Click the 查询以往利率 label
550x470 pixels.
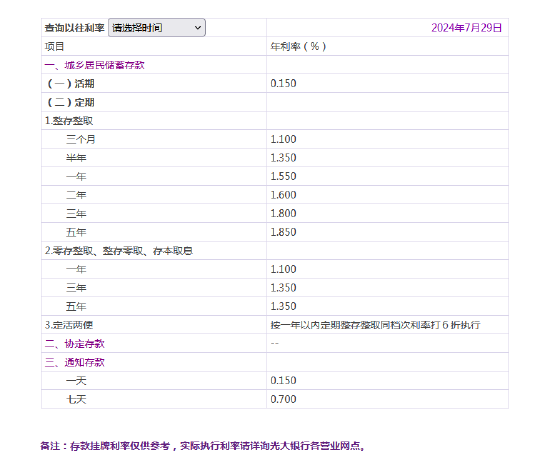point(75,28)
